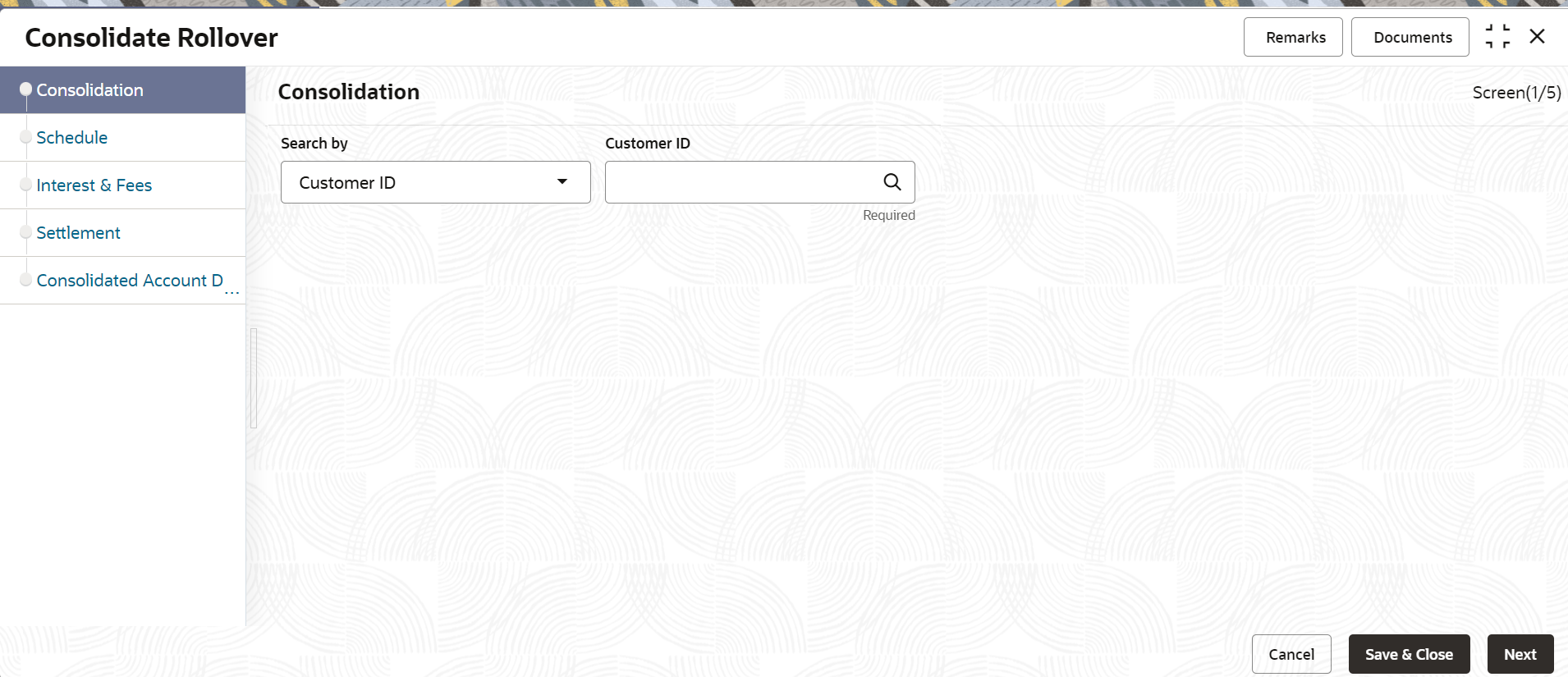This screenshot has height=677, width=1568.
Task: Collapse the dialog with the restore-size icon
Action: 1497,37
